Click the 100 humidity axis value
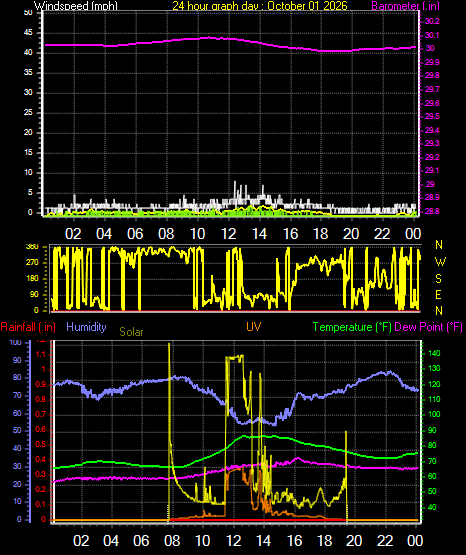This screenshot has height=555, width=466. tap(16, 343)
